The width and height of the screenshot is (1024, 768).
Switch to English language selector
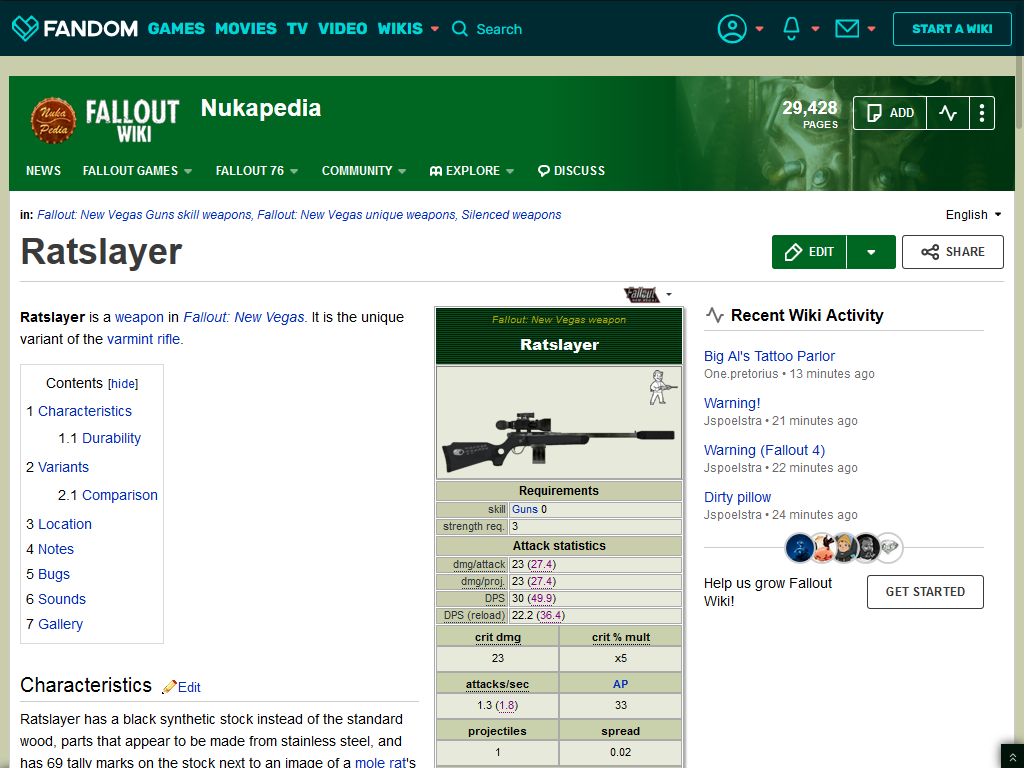point(972,214)
